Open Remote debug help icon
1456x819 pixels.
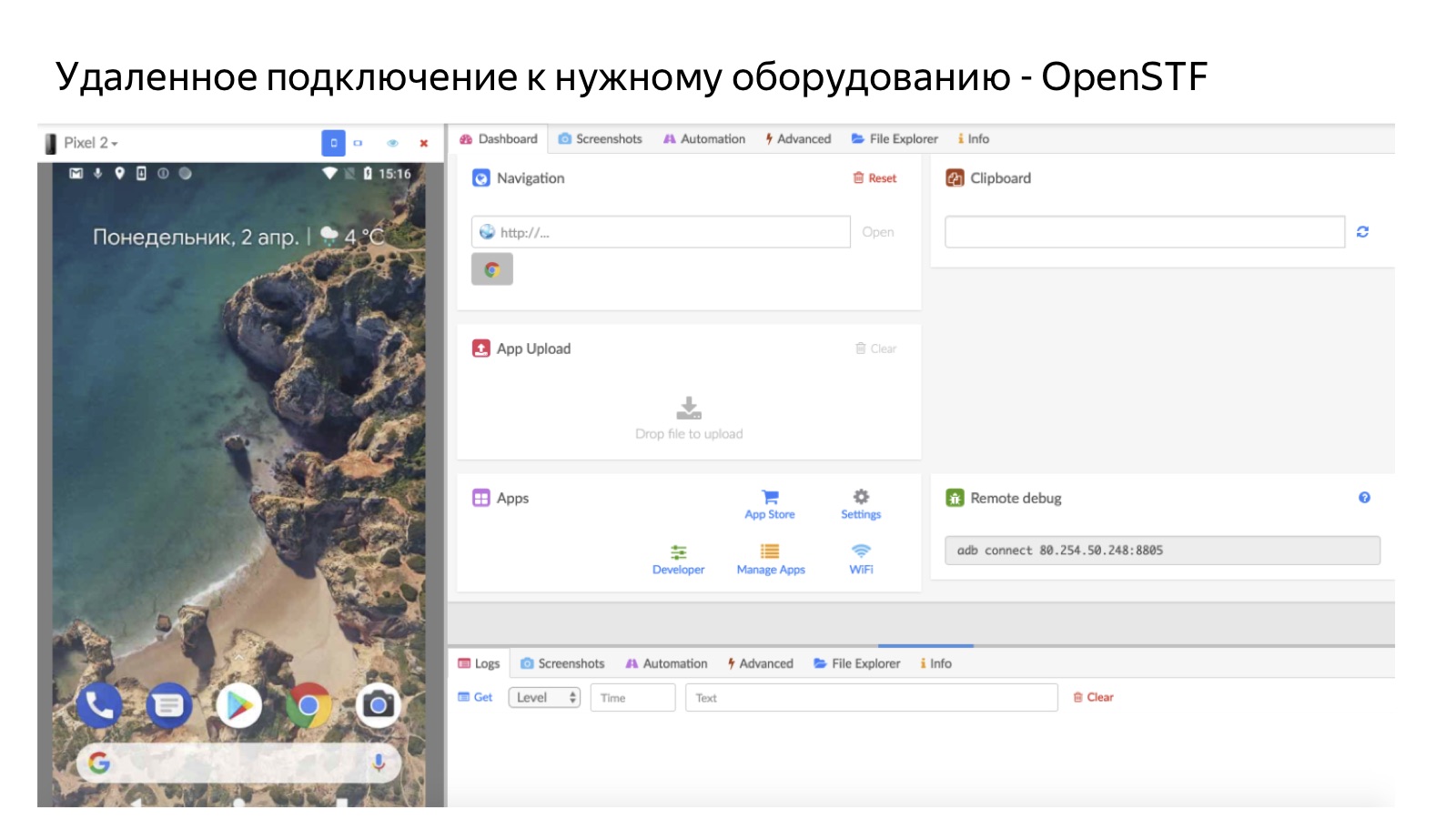click(x=1364, y=498)
